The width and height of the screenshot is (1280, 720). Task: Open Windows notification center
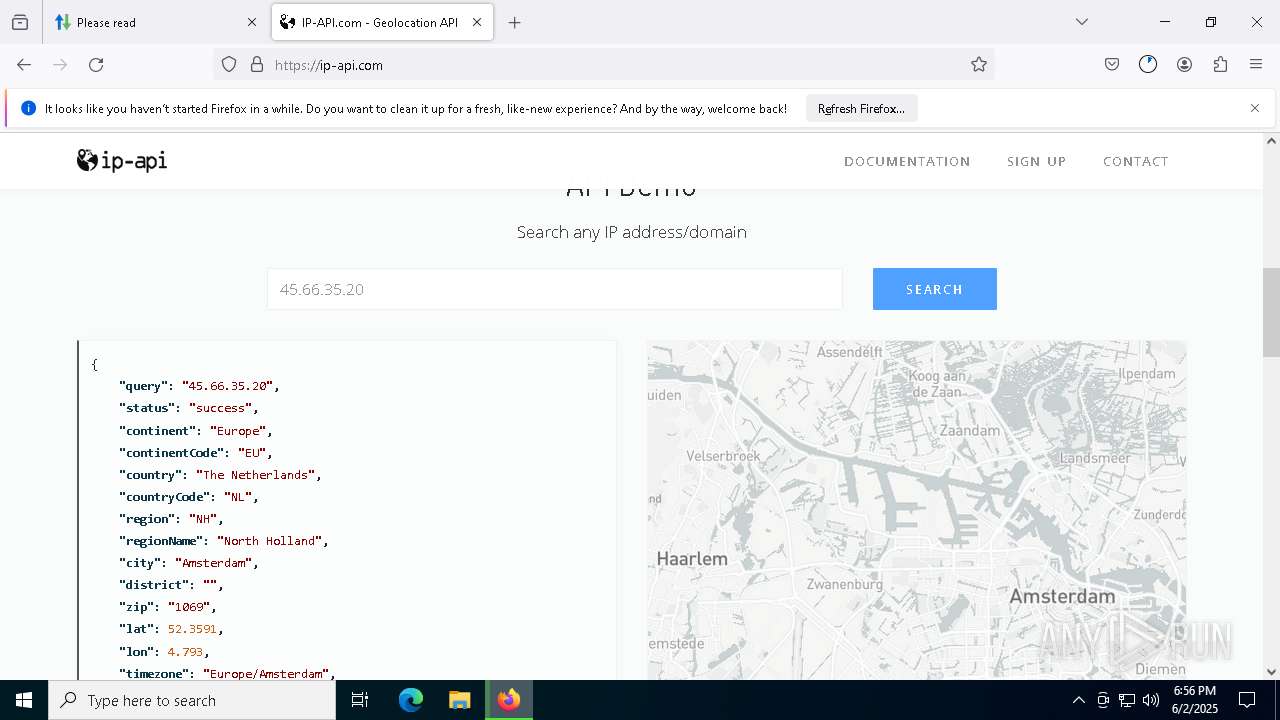point(1247,700)
